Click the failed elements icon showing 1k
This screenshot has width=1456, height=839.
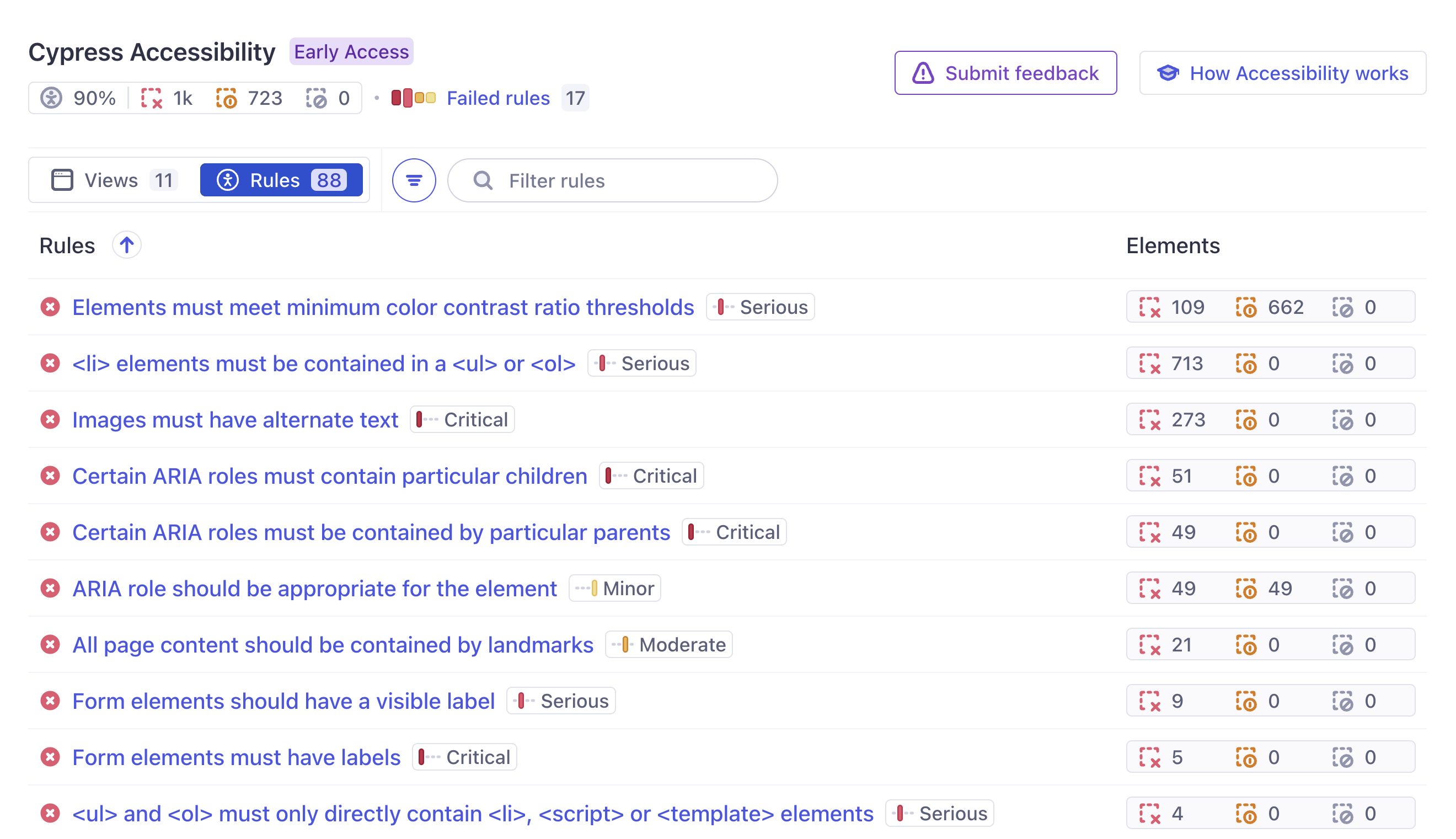[x=152, y=98]
